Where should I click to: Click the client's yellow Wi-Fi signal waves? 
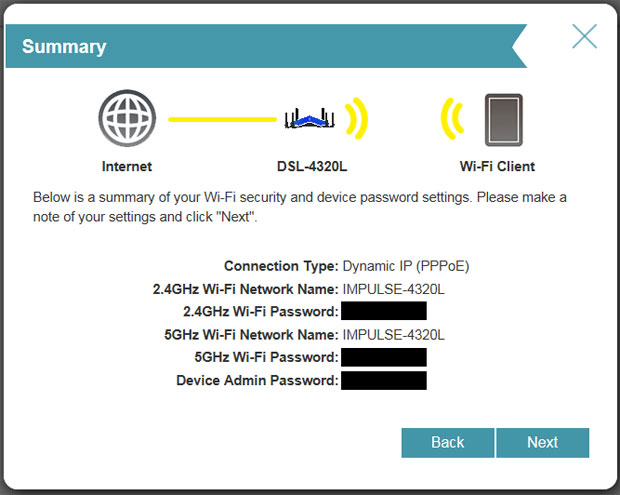[452, 119]
